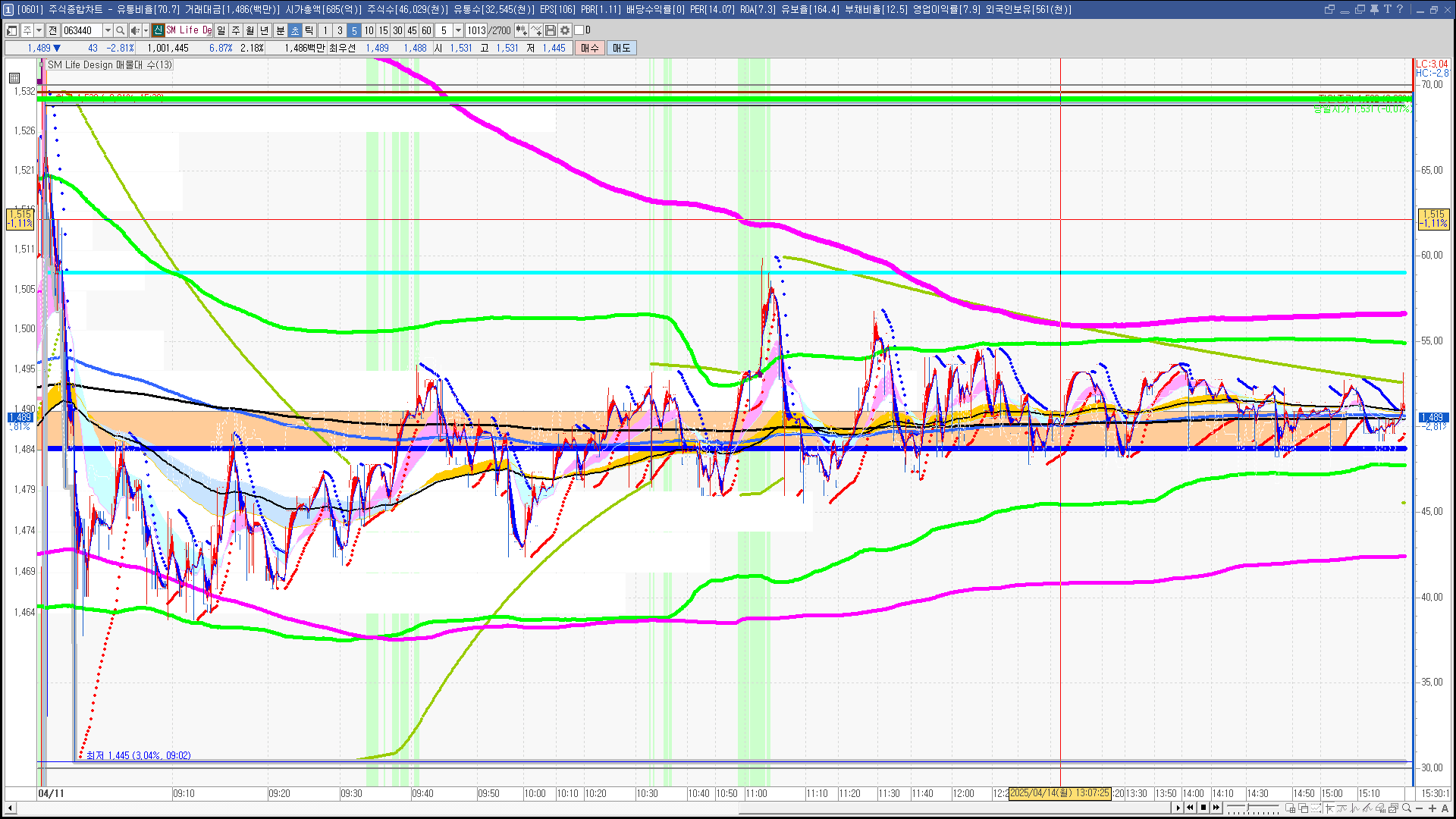Click the magnifier zoom icon at bottom right
The width and height of the screenshot is (1456, 819).
point(1407,808)
